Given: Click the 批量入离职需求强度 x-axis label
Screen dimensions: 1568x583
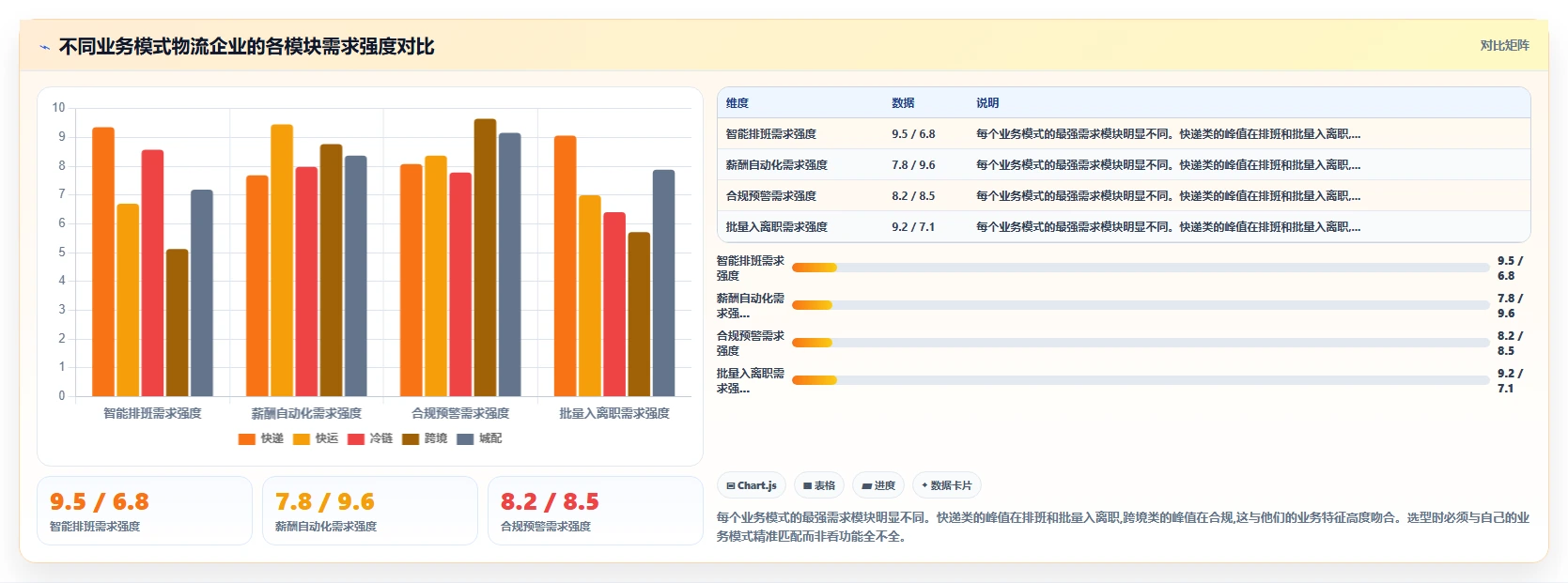Looking at the screenshot, I should tap(614, 413).
